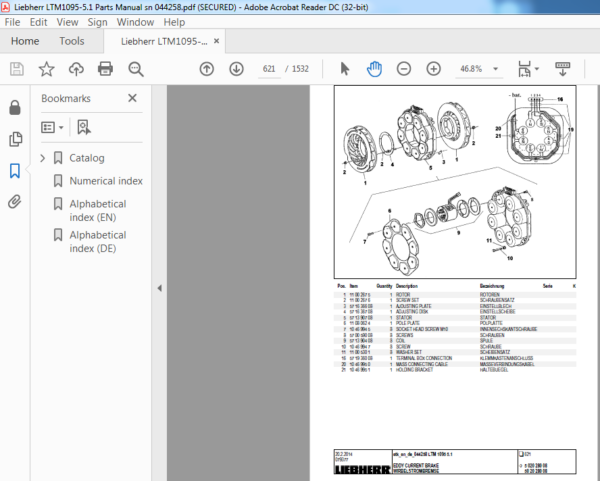Open the Catalog bookmark
The width and height of the screenshot is (600, 481).
point(87,158)
